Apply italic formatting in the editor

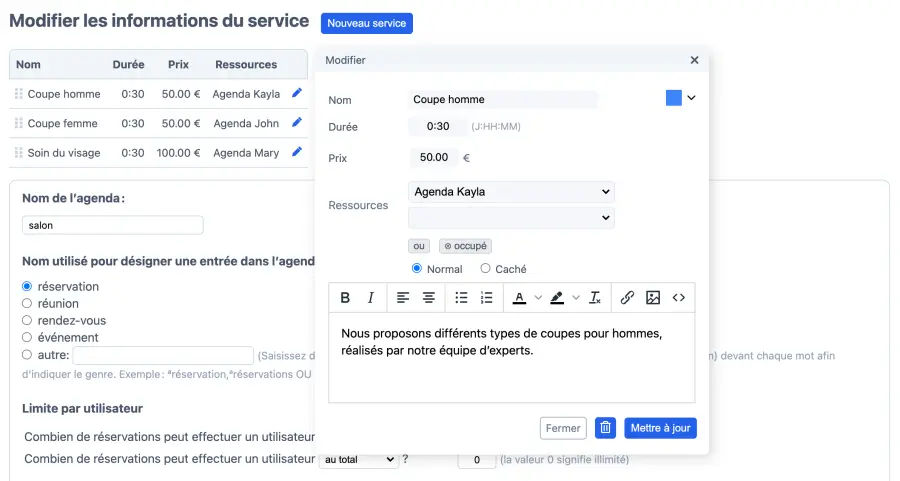click(371, 298)
